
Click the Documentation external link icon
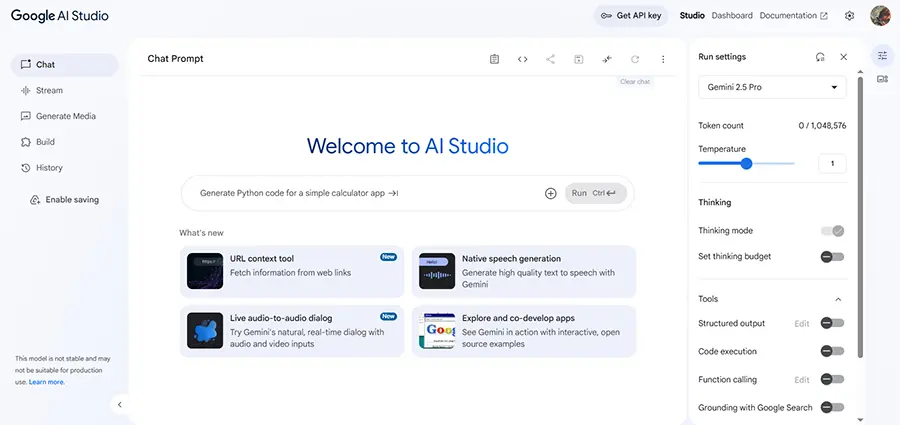point(824,16)
